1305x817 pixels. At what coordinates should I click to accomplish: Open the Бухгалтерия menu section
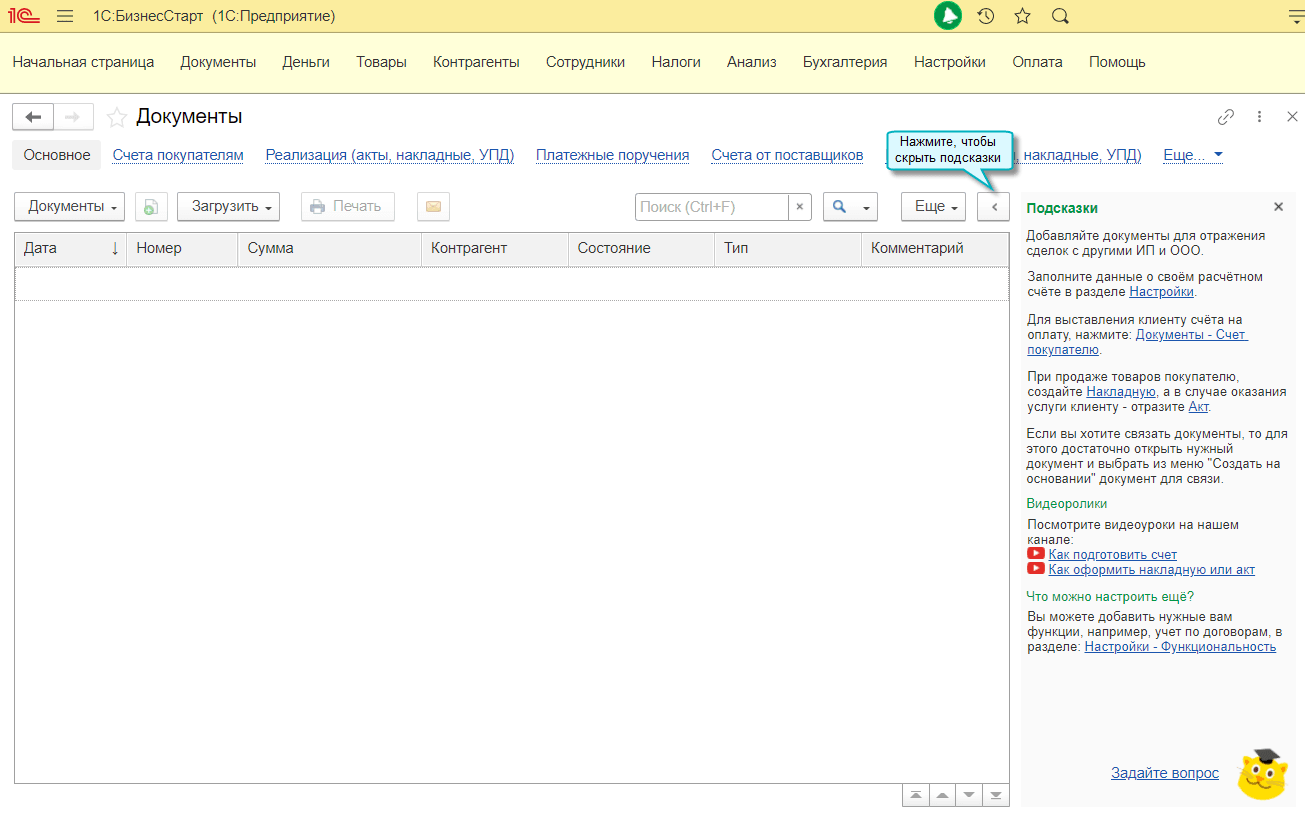coord(844,62)
